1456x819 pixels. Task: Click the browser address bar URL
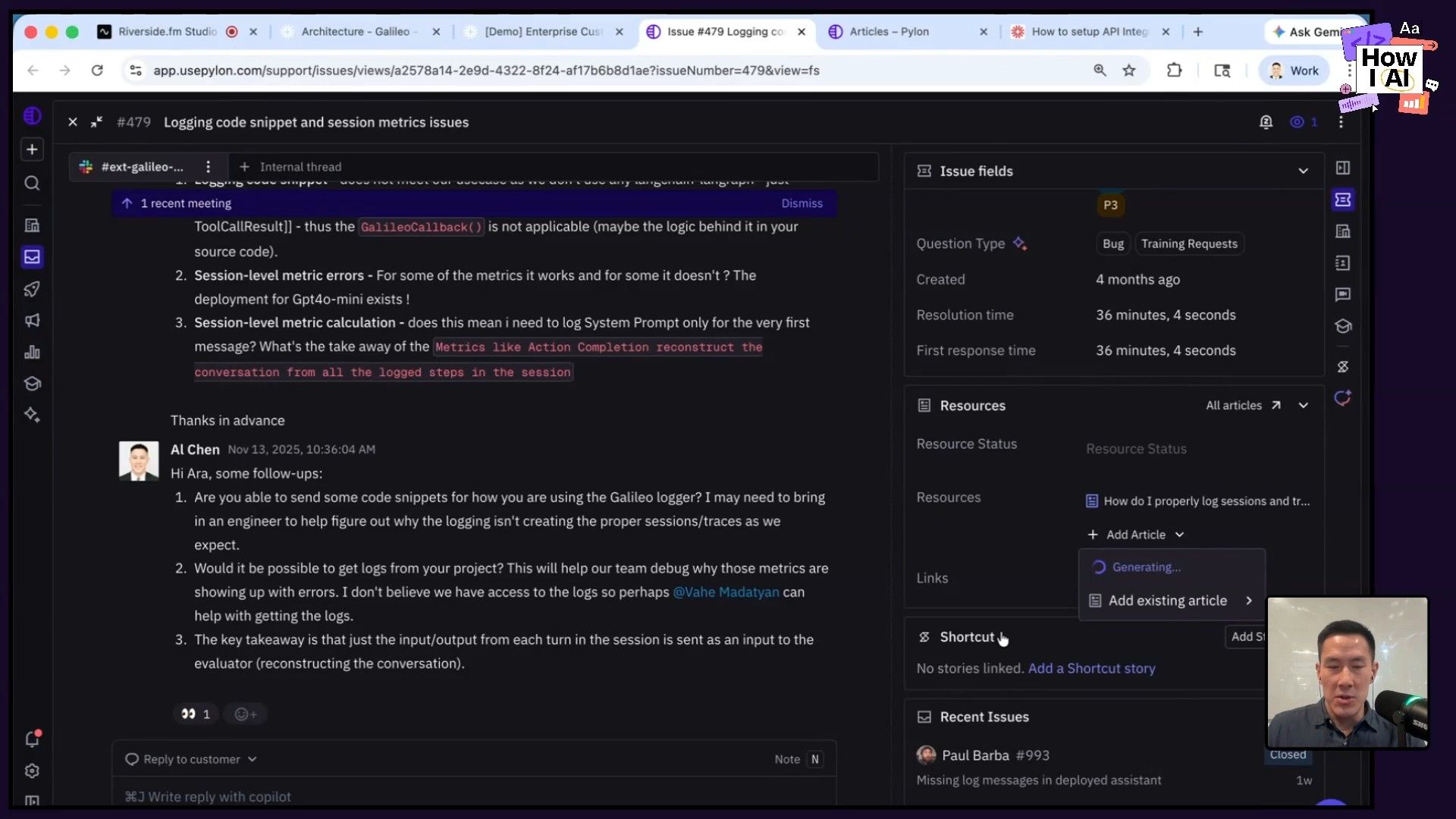(486, 71)
